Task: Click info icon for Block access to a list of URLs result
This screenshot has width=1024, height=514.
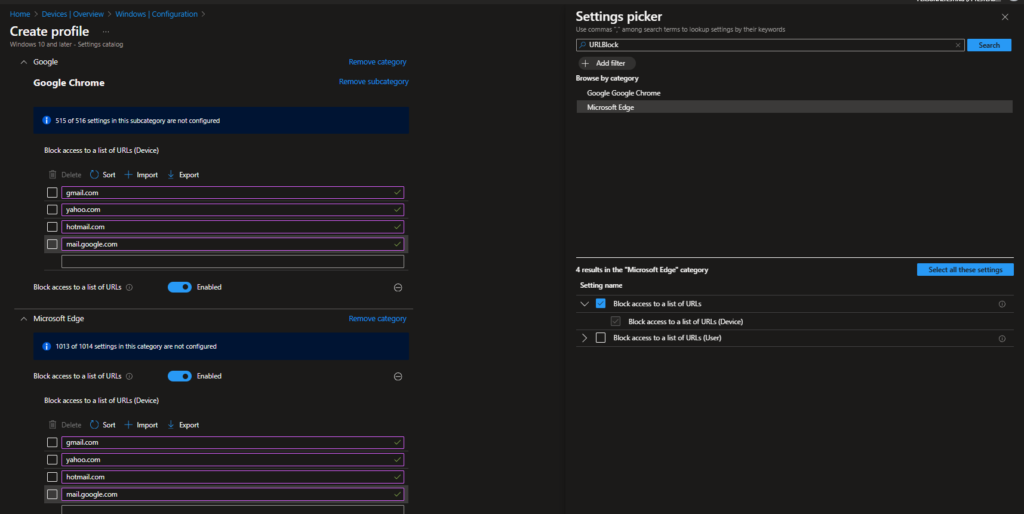Action: coord(1002,304)
